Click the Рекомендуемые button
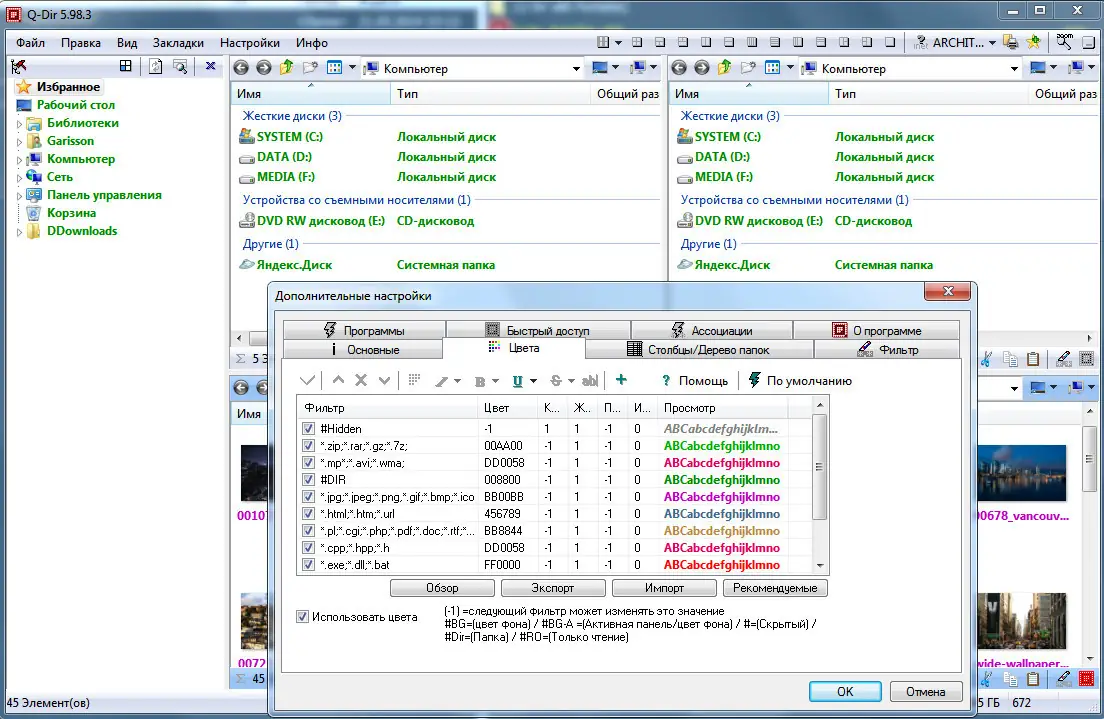 coord(775,587)
